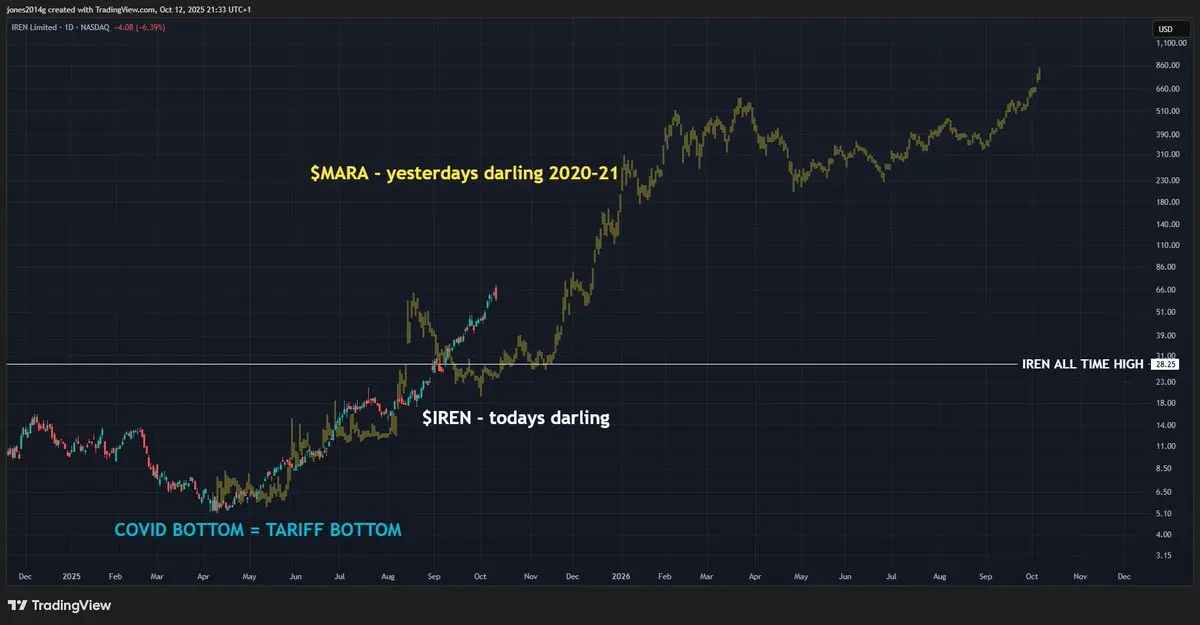Click the 2026 year label on time axis
This screenshot has width=1200, height=625.
coord(621,577)
